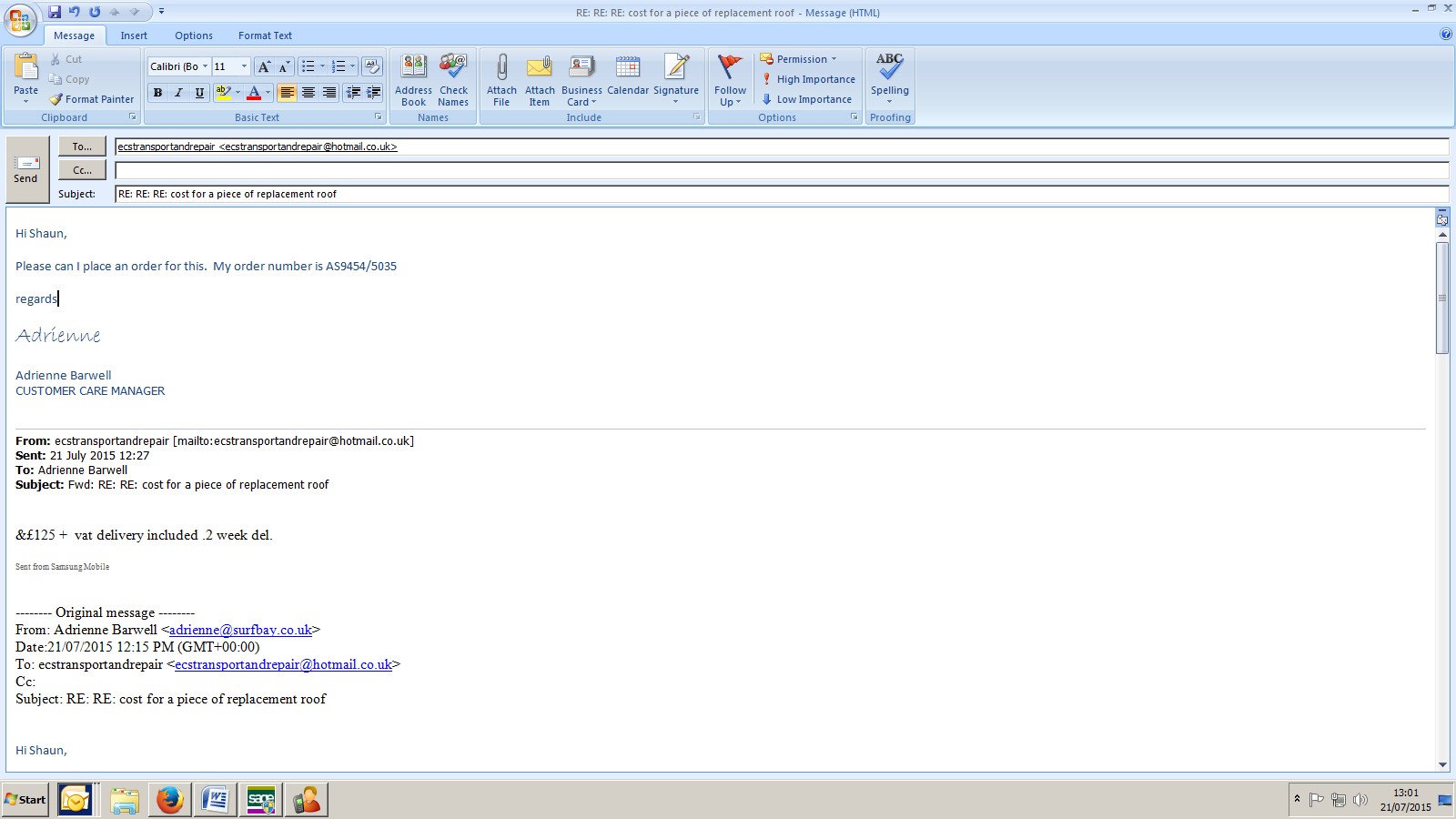This screenshot has height=819, width=1456.
Task: Toggle bold formatting
Action: 157,93
